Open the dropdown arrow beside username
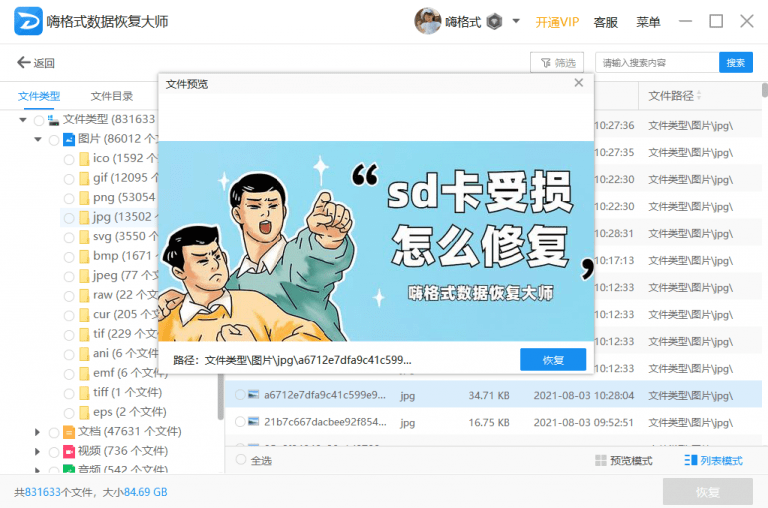Image resolution: width=768 pixels, height=508 pixels. 516,21
